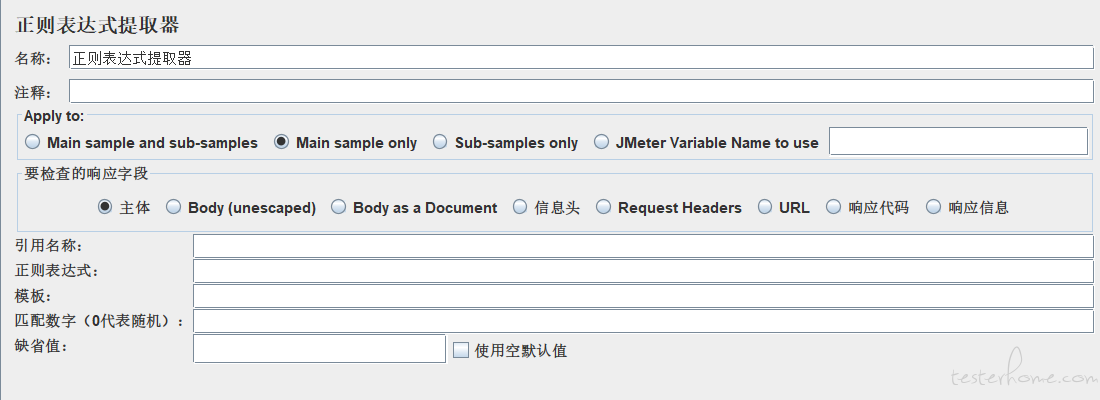Select Sub-samples only option

click(x=440, y=143)
